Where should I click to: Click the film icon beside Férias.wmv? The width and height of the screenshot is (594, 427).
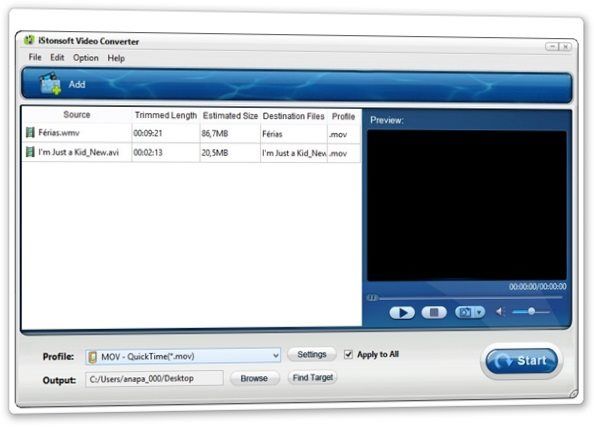click(30, 132)
